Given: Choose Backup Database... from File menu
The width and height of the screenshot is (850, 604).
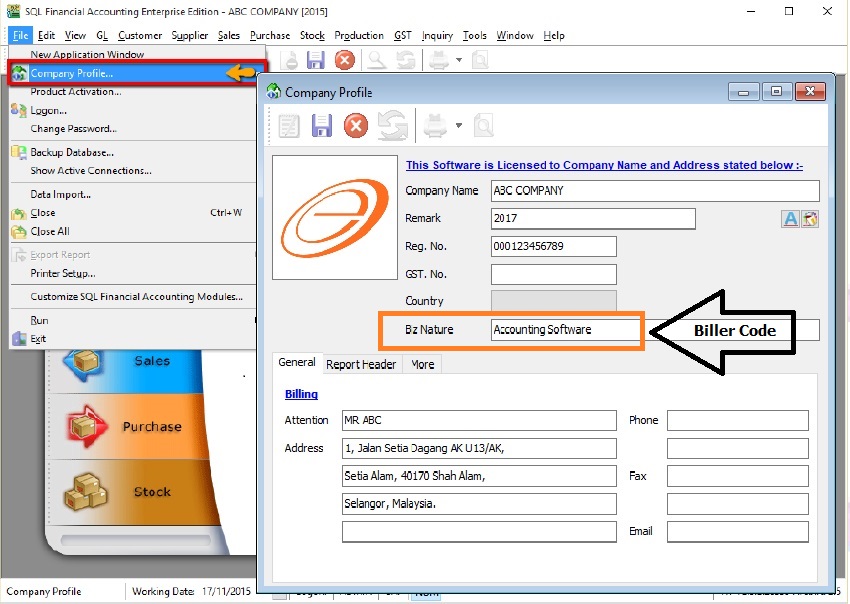Looking at the screenshot, I should tap(132, 152).
